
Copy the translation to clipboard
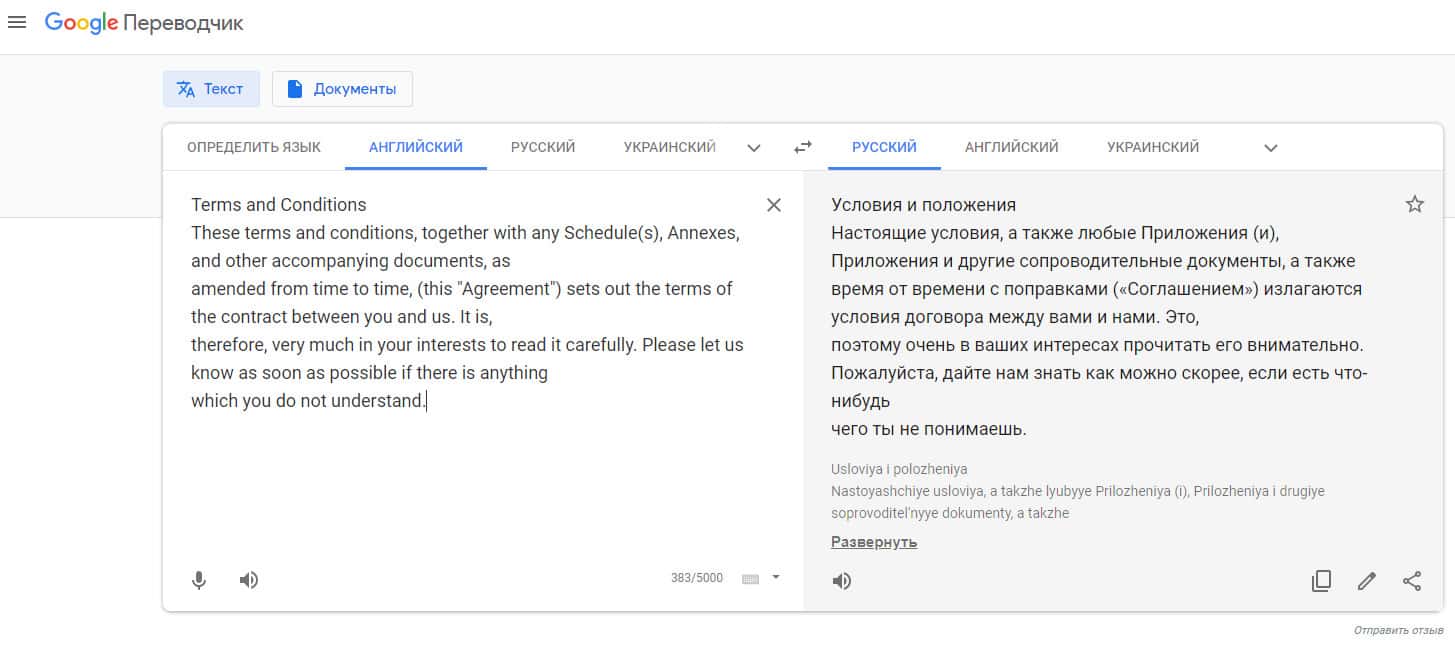tap(1321, 581)
